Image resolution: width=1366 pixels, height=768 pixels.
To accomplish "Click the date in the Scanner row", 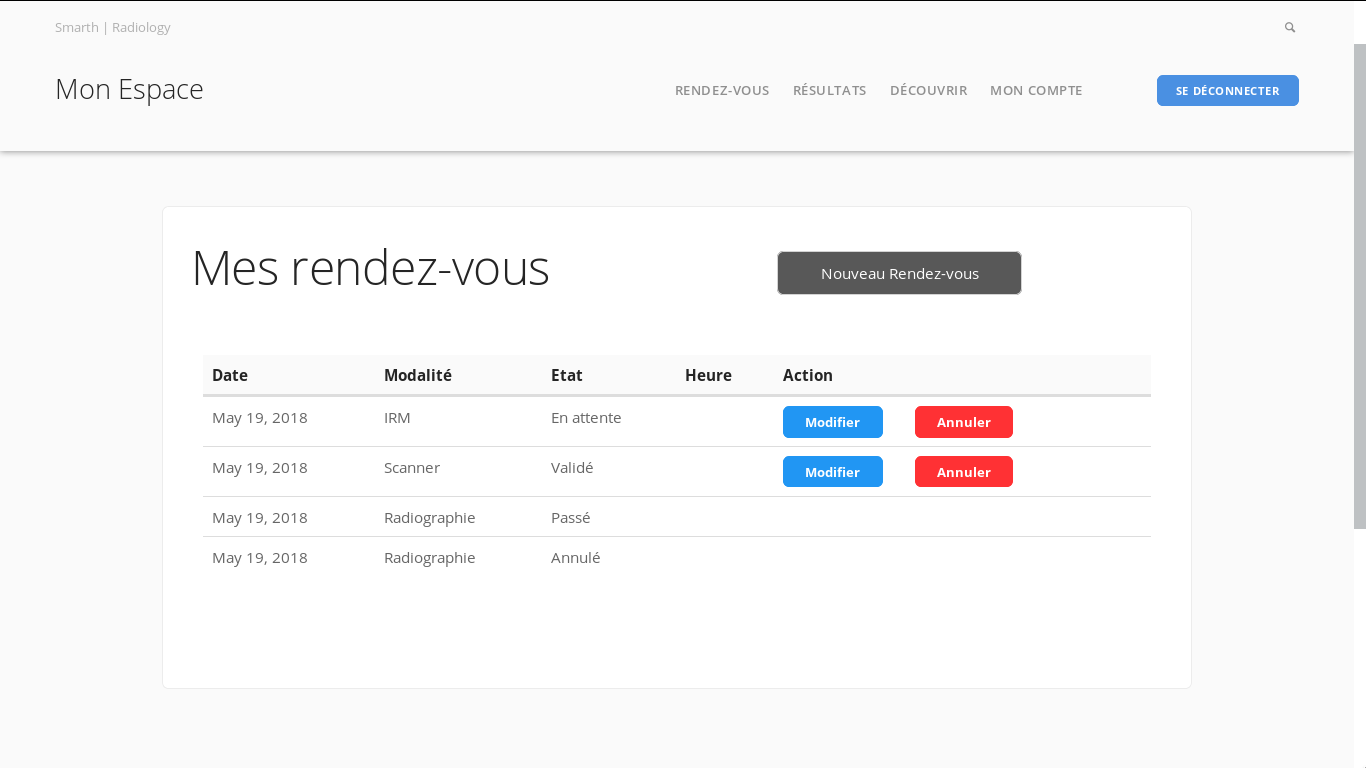I will pyautogui.click(x=260, y=467).
